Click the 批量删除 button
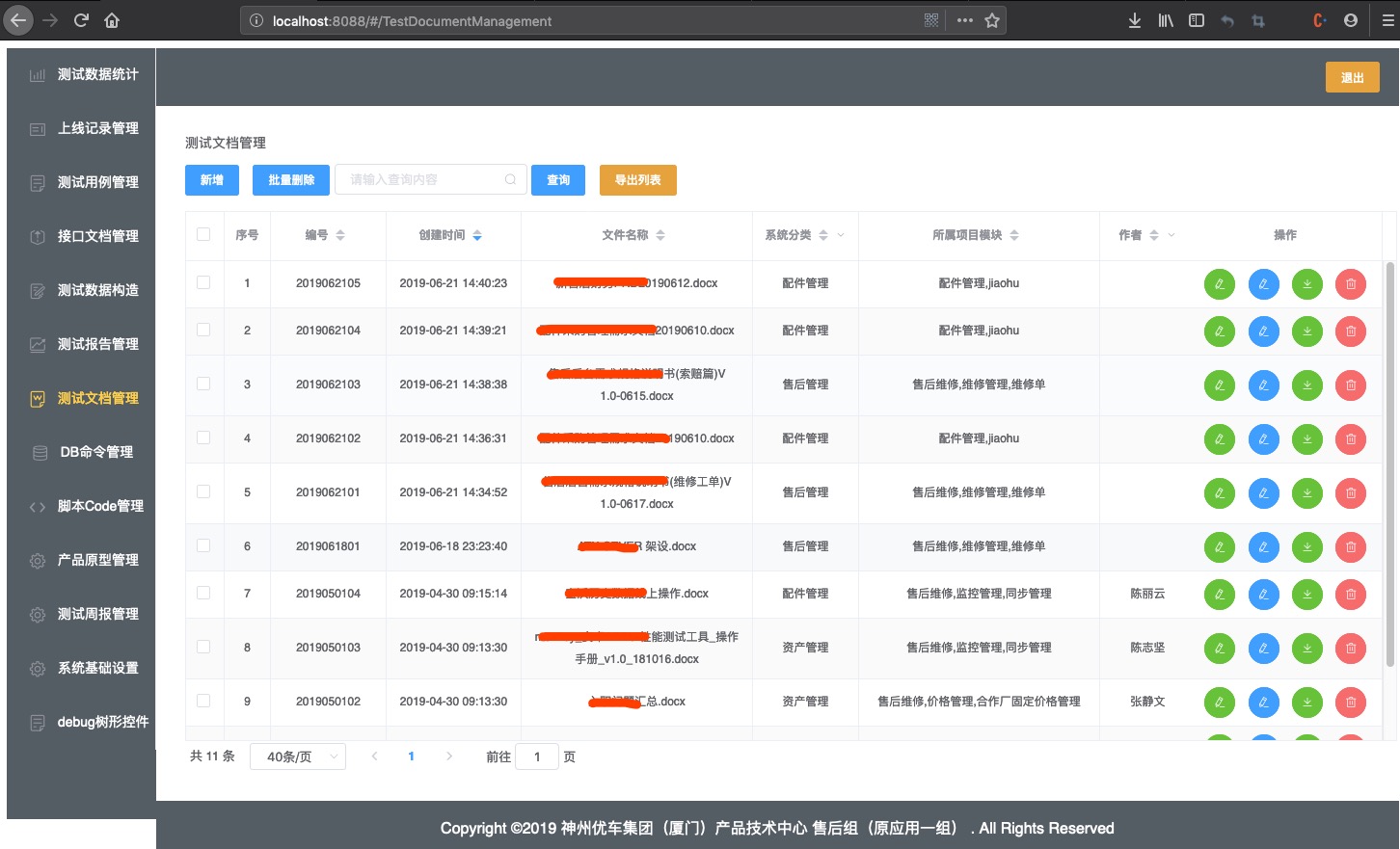Image resolution: width=1400 pixels, height=849 pixels. point(291,180)
